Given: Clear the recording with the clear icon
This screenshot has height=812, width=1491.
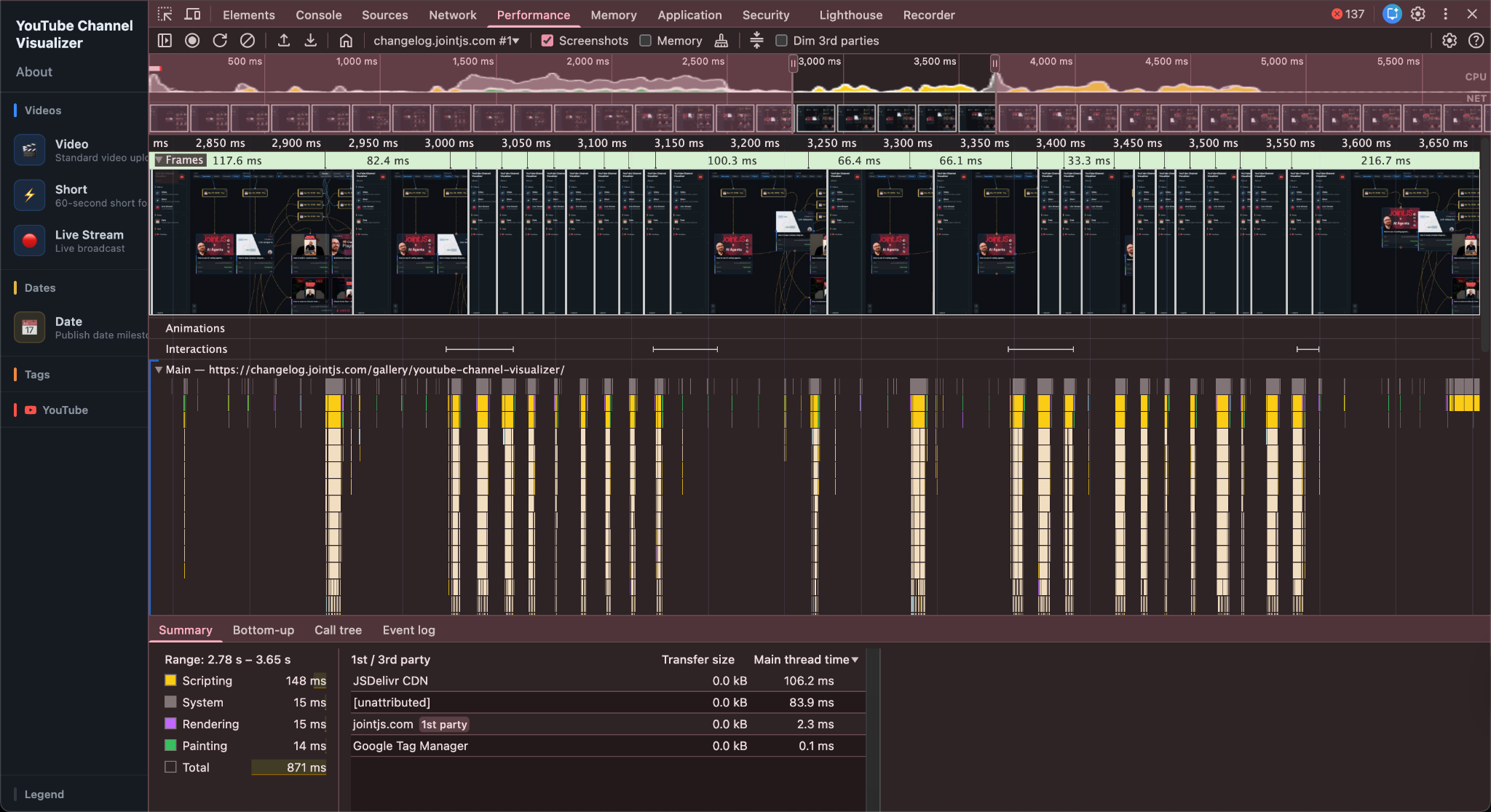Looking at the screenshot, I should click(x=248, y=41).
